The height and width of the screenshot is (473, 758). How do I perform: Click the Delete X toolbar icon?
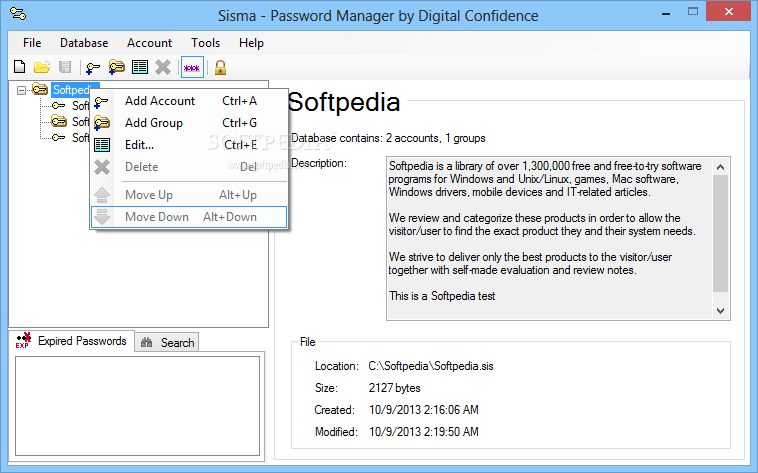pos(163,67)
